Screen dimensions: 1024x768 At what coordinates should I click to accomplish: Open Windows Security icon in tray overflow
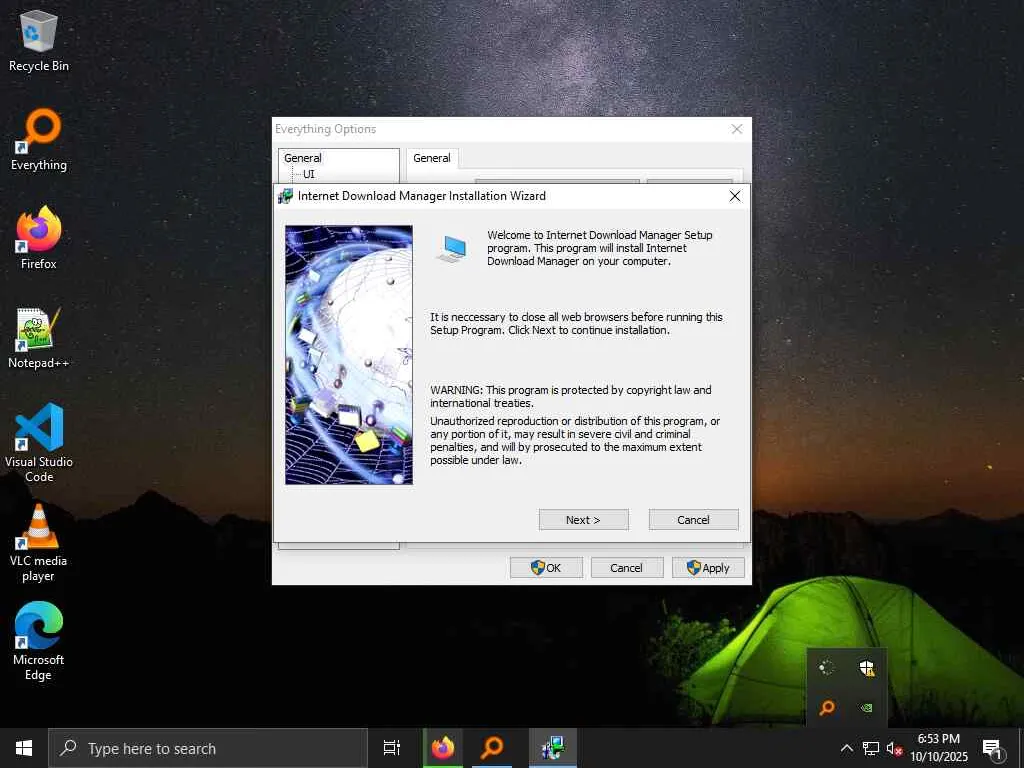867,668
